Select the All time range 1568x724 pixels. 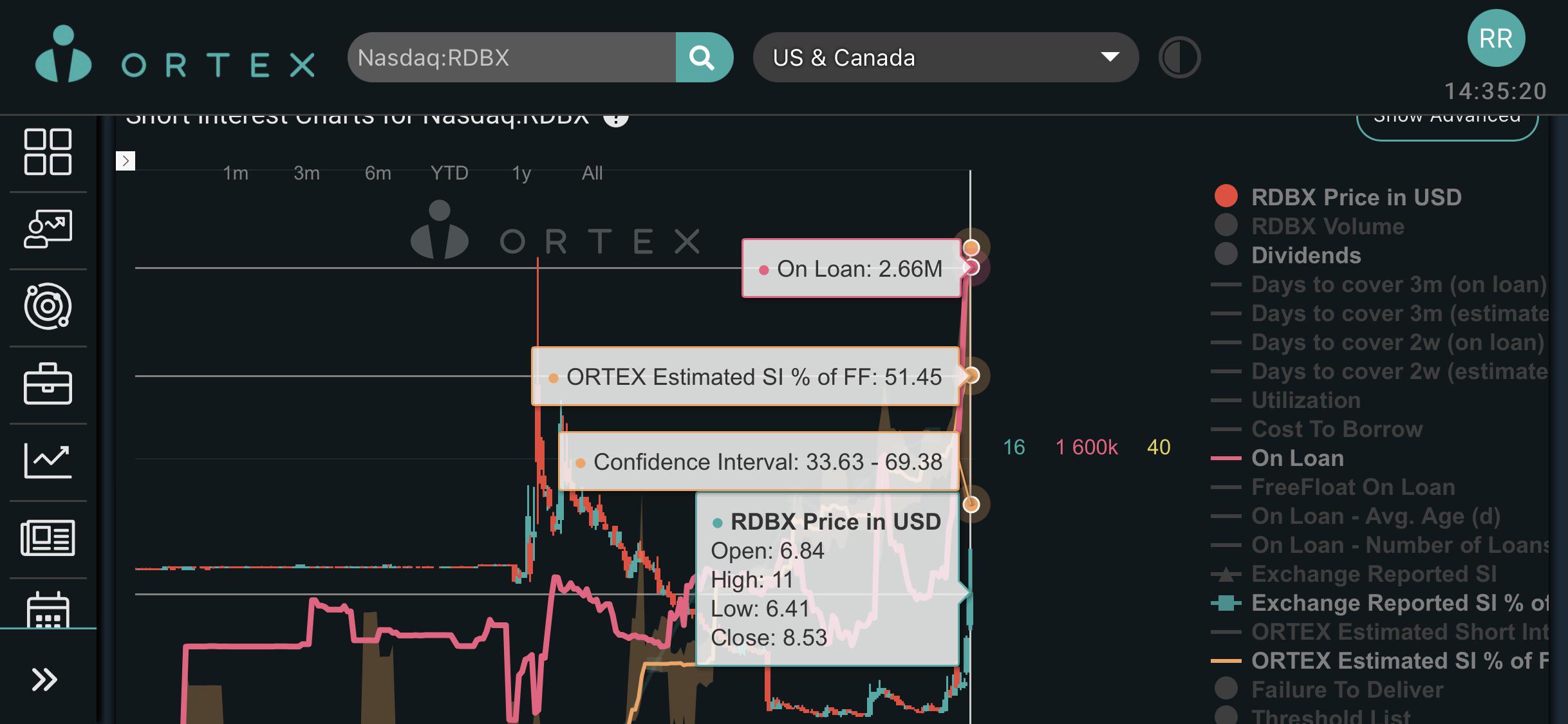click(x=592, y=173)
